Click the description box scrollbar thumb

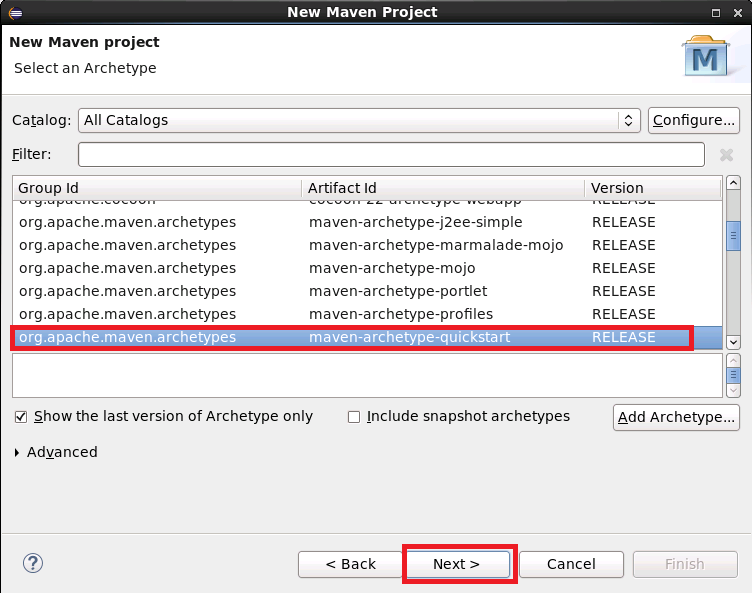tap(733, 375)
